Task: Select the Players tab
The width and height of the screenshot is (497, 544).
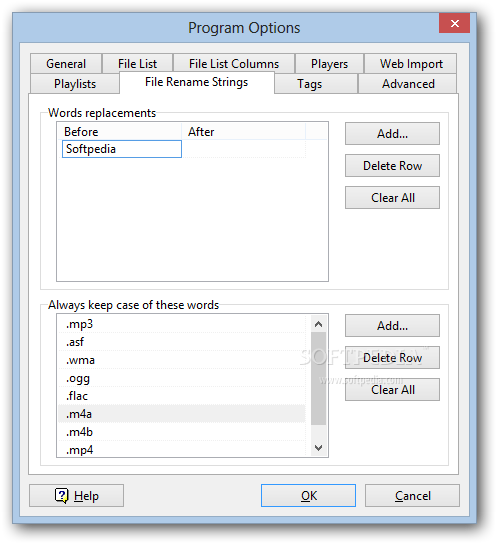Action: [329, 63]
